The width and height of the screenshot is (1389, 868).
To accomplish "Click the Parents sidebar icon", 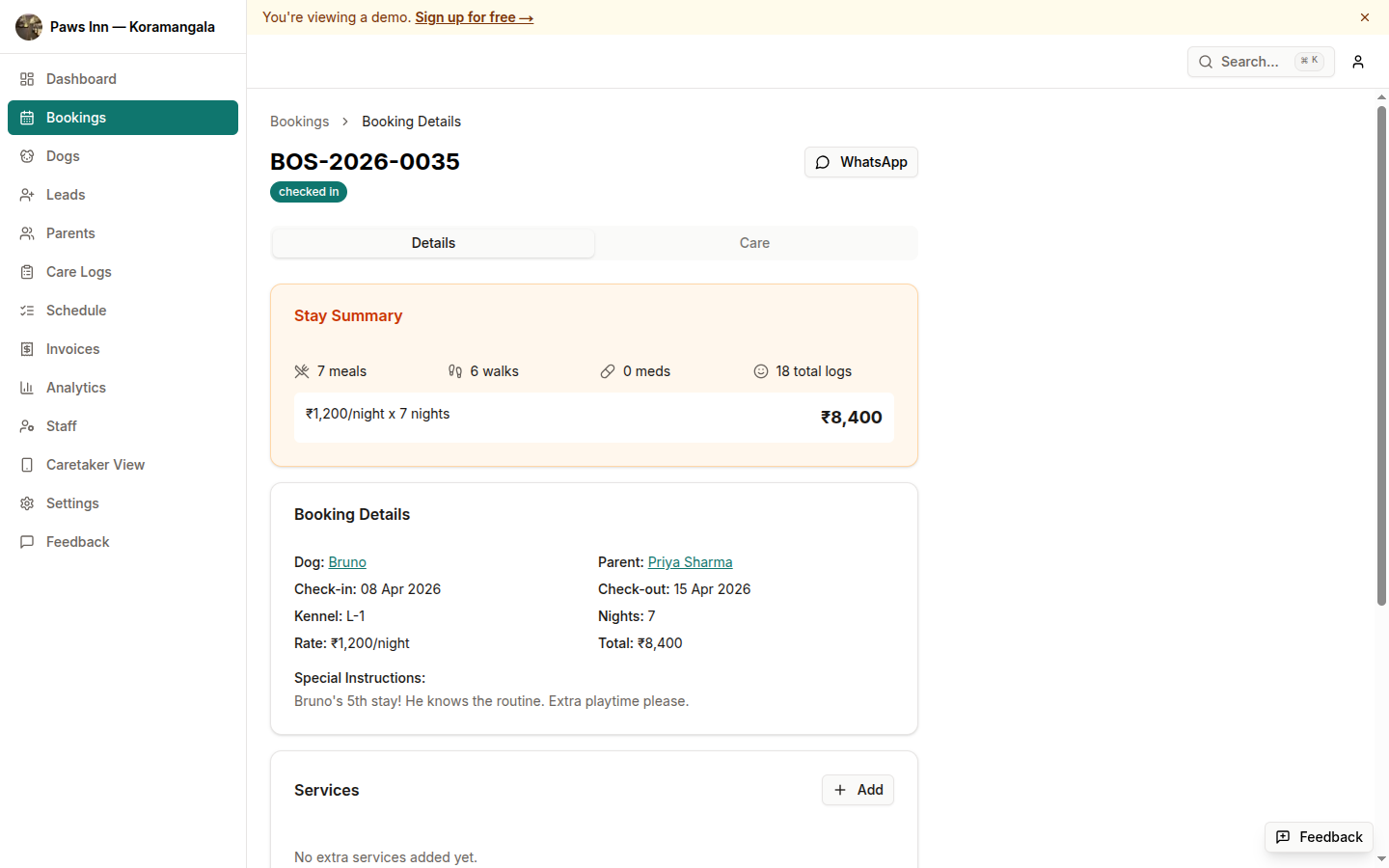I will [x=28, y=232].
